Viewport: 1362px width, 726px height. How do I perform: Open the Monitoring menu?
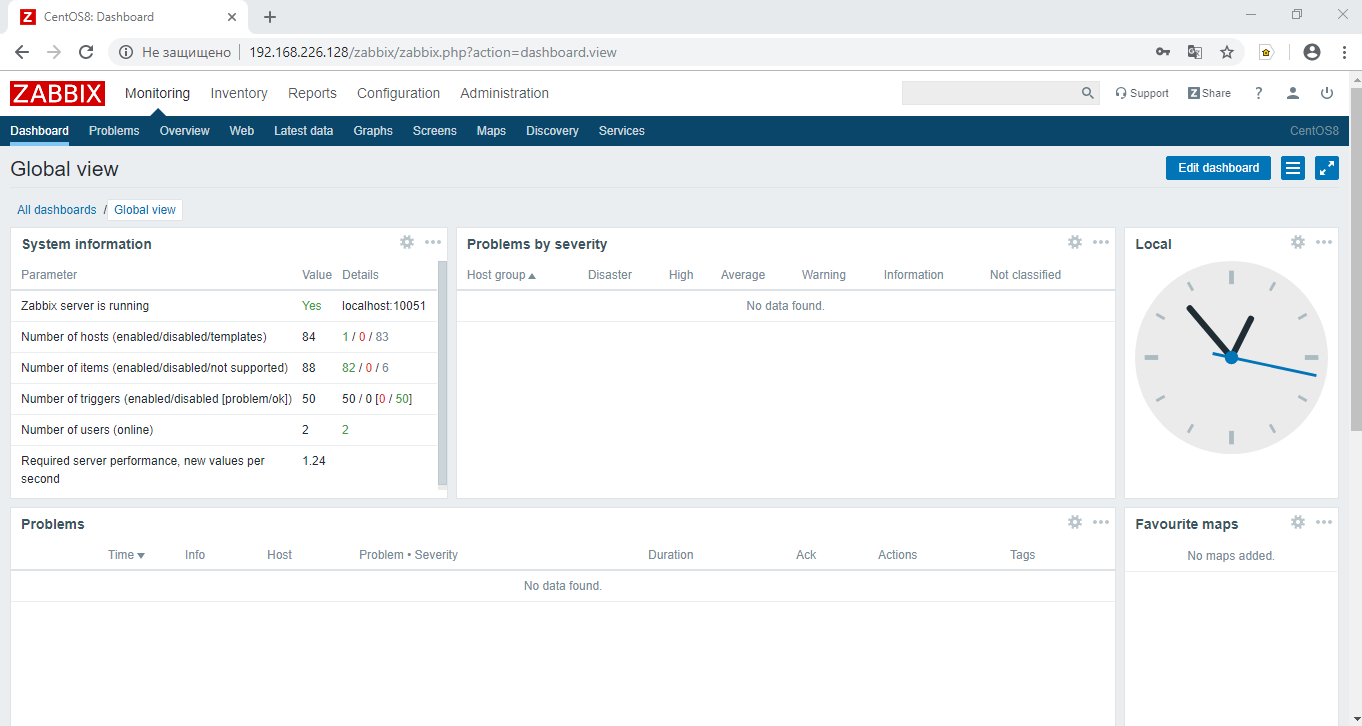click(x=157, y=93)
